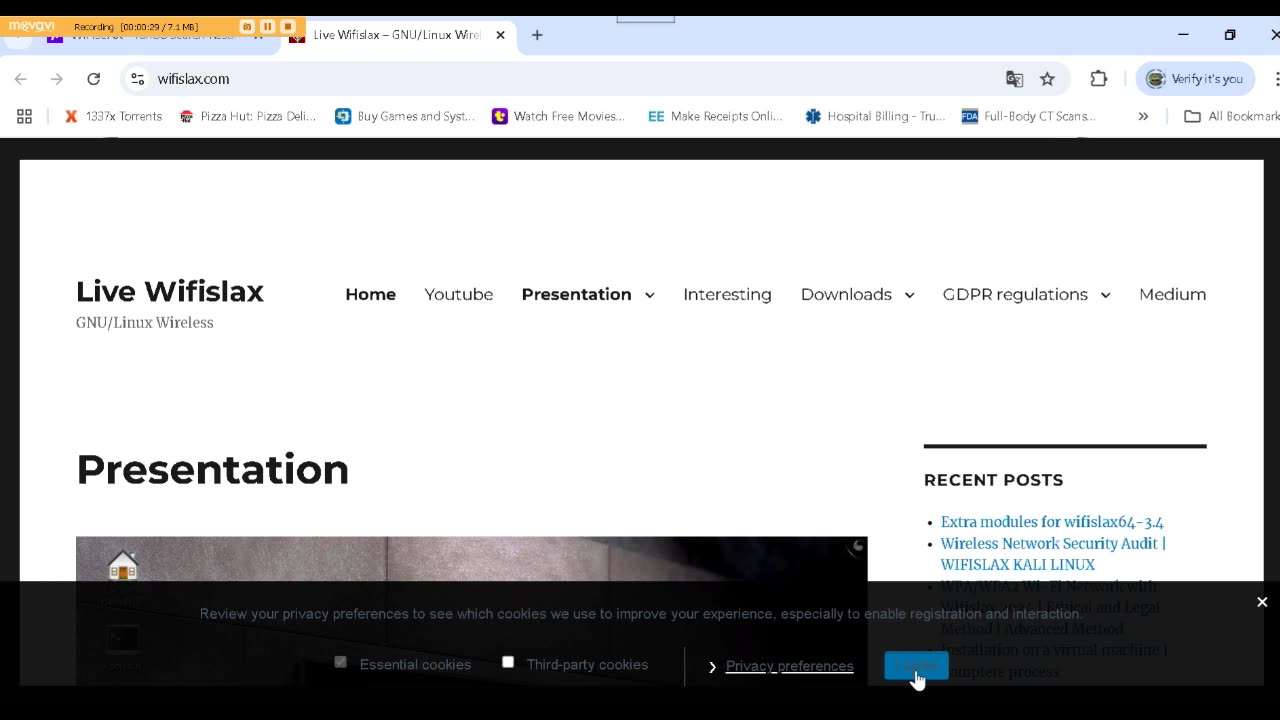The height and width of the screenshot is (720, 1280).
Task: Open Presentation menu item
Action: point(576,294)
